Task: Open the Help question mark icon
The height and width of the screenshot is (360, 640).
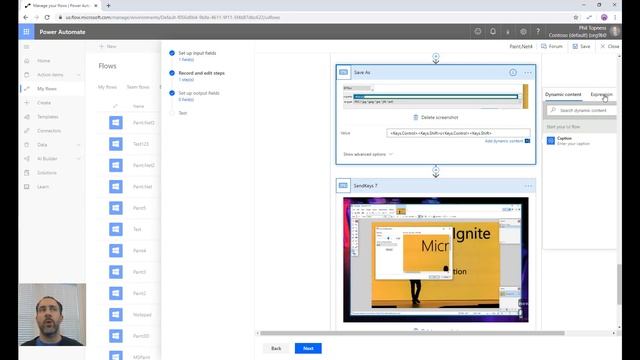Action: pos(538,32)
